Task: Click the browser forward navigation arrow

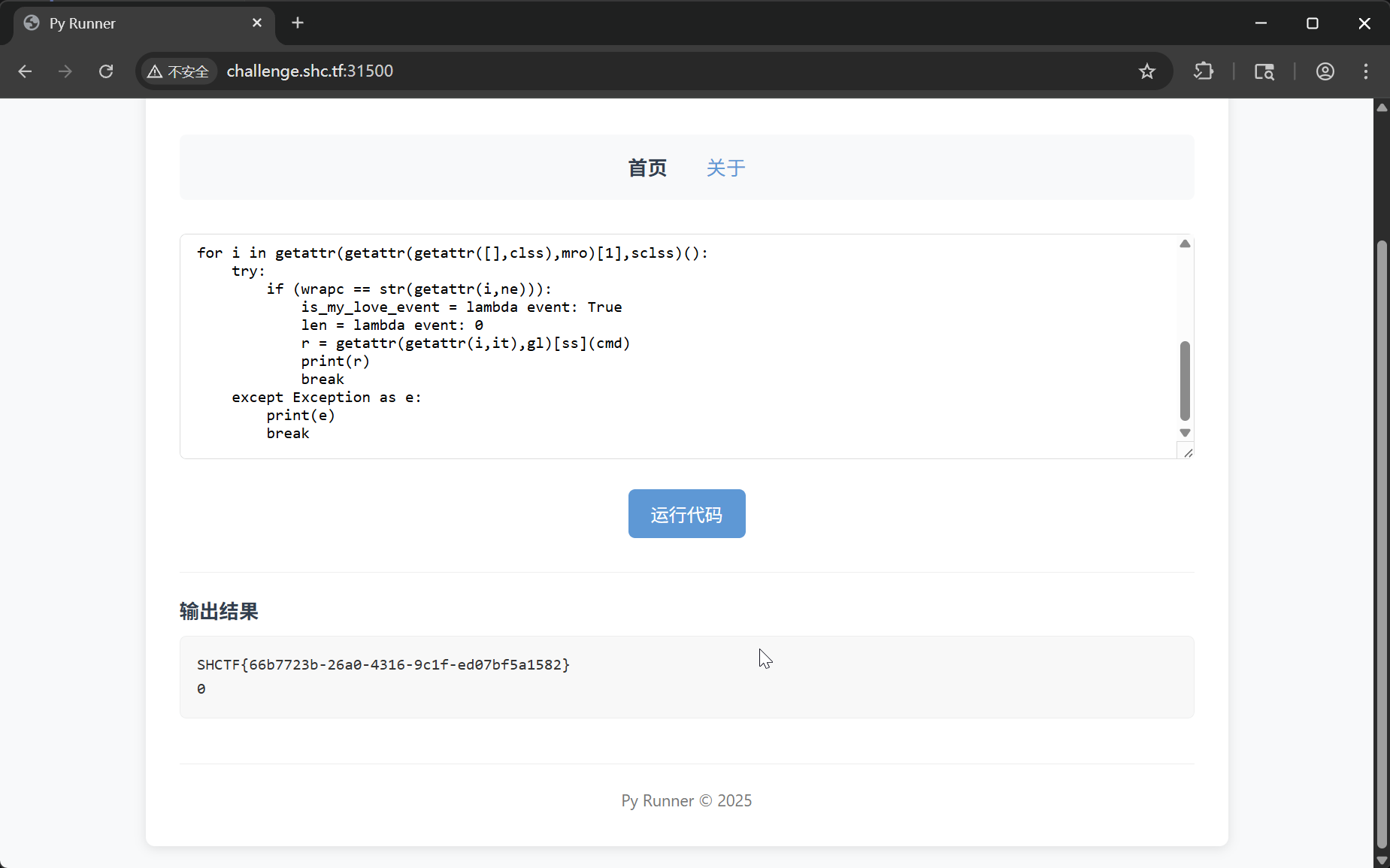Action: coord(65,71)
